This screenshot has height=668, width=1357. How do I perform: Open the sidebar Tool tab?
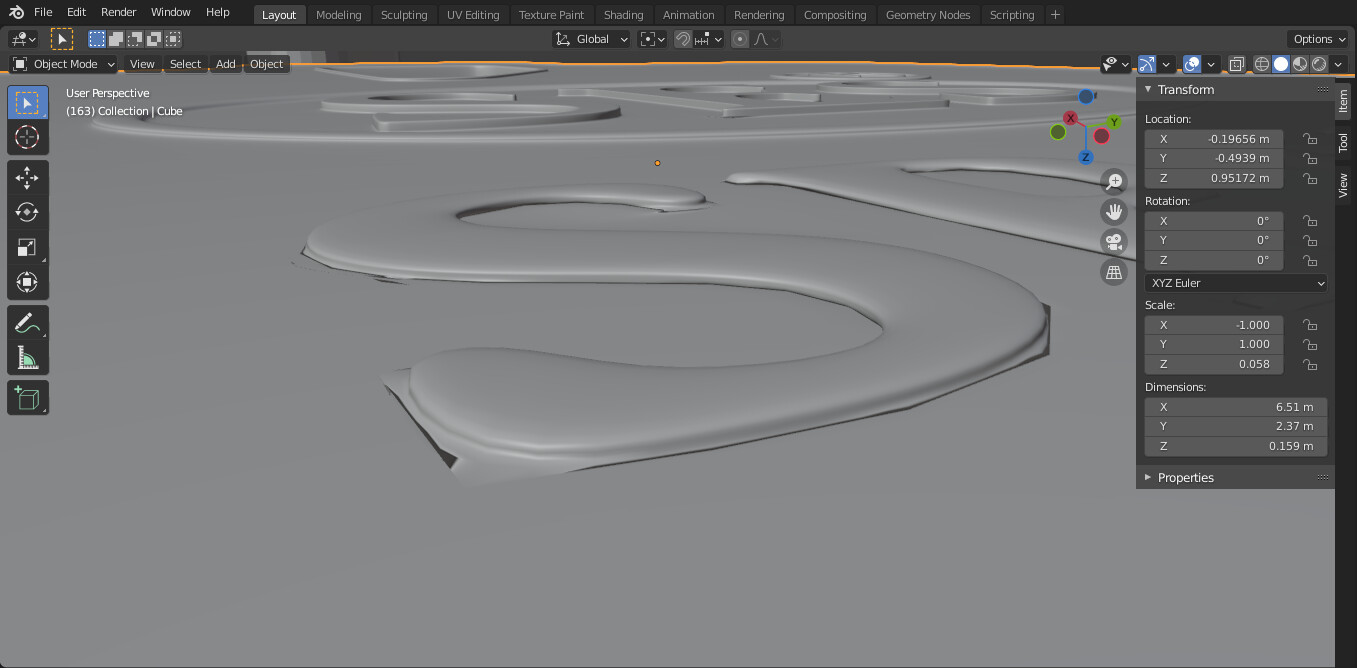[x=1343, y=142]
